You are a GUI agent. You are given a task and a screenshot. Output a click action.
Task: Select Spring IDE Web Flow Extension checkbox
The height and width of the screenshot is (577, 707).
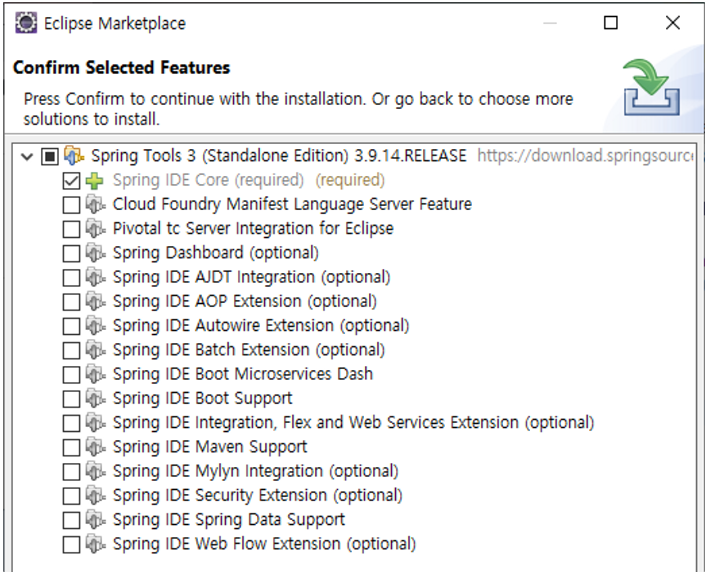click(71, 545)
